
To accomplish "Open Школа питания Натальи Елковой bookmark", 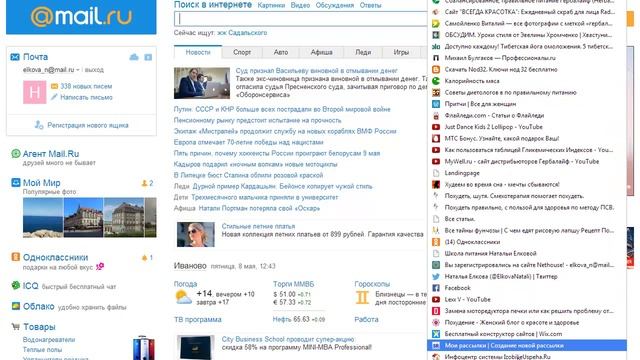I will (x=527, y=253).
